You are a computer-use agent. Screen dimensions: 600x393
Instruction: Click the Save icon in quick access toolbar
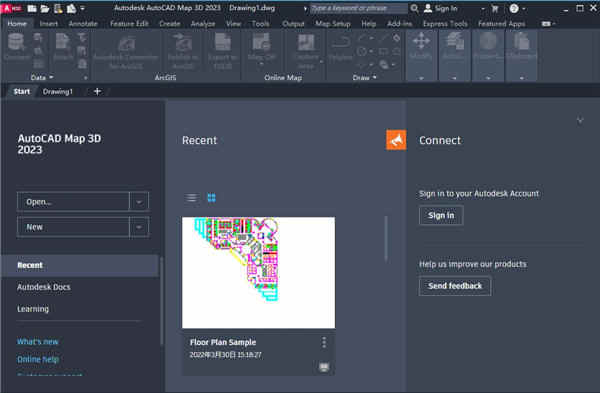click(x=58, y=8)
